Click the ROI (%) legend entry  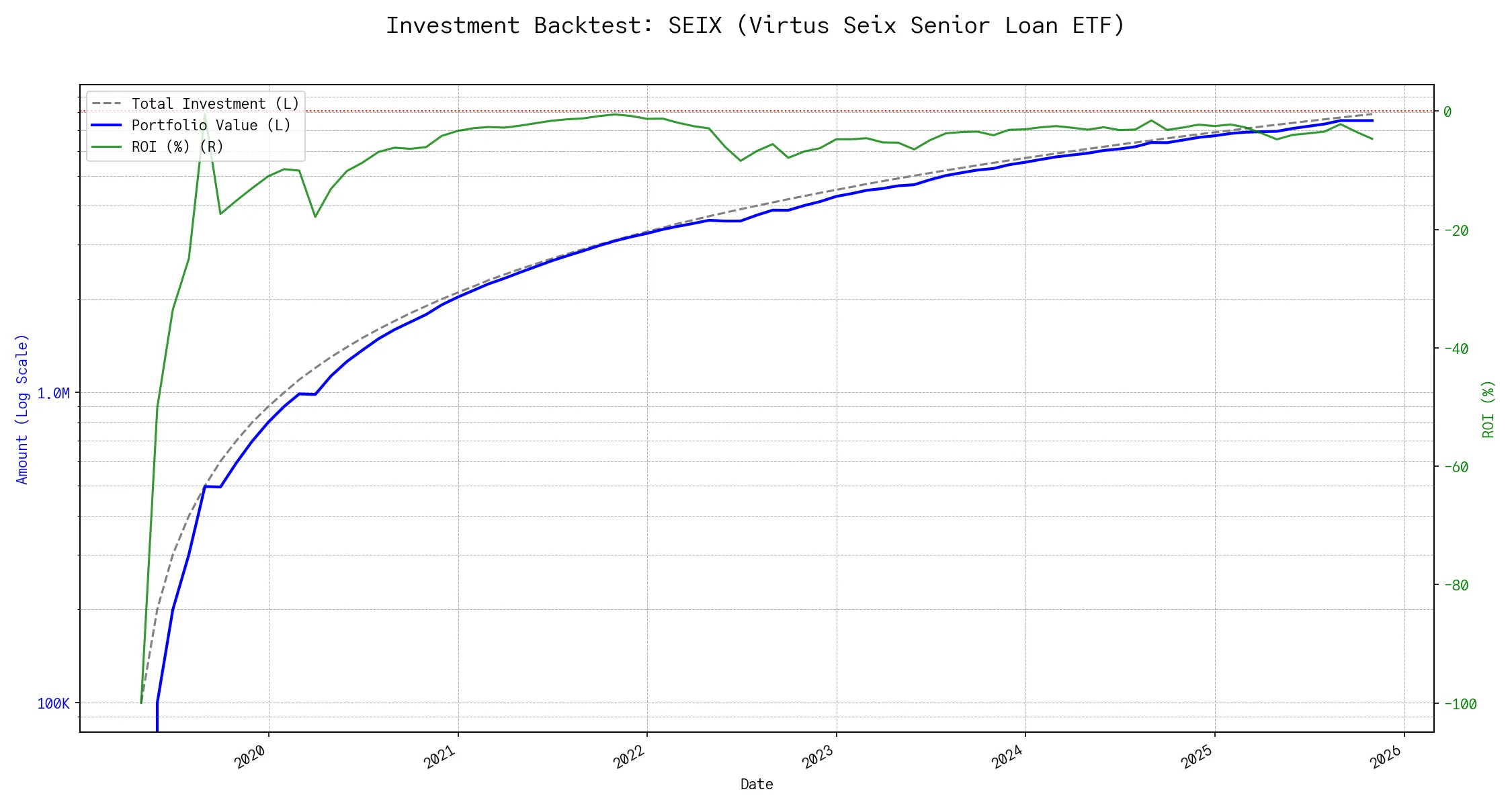click(x=177, y=147)
